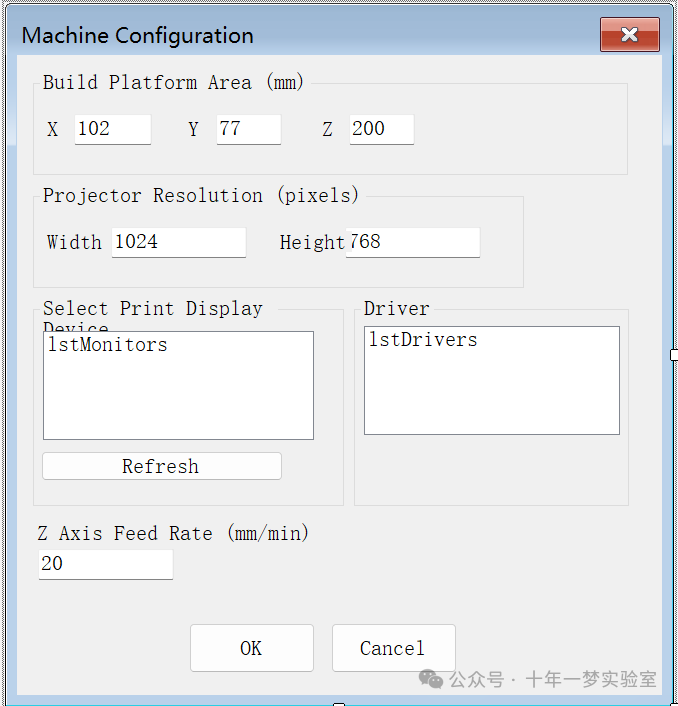Select the projector Width field showing 1024
Image resolution: width=678 pixels, height=706 pixels.
coord(179,242)
